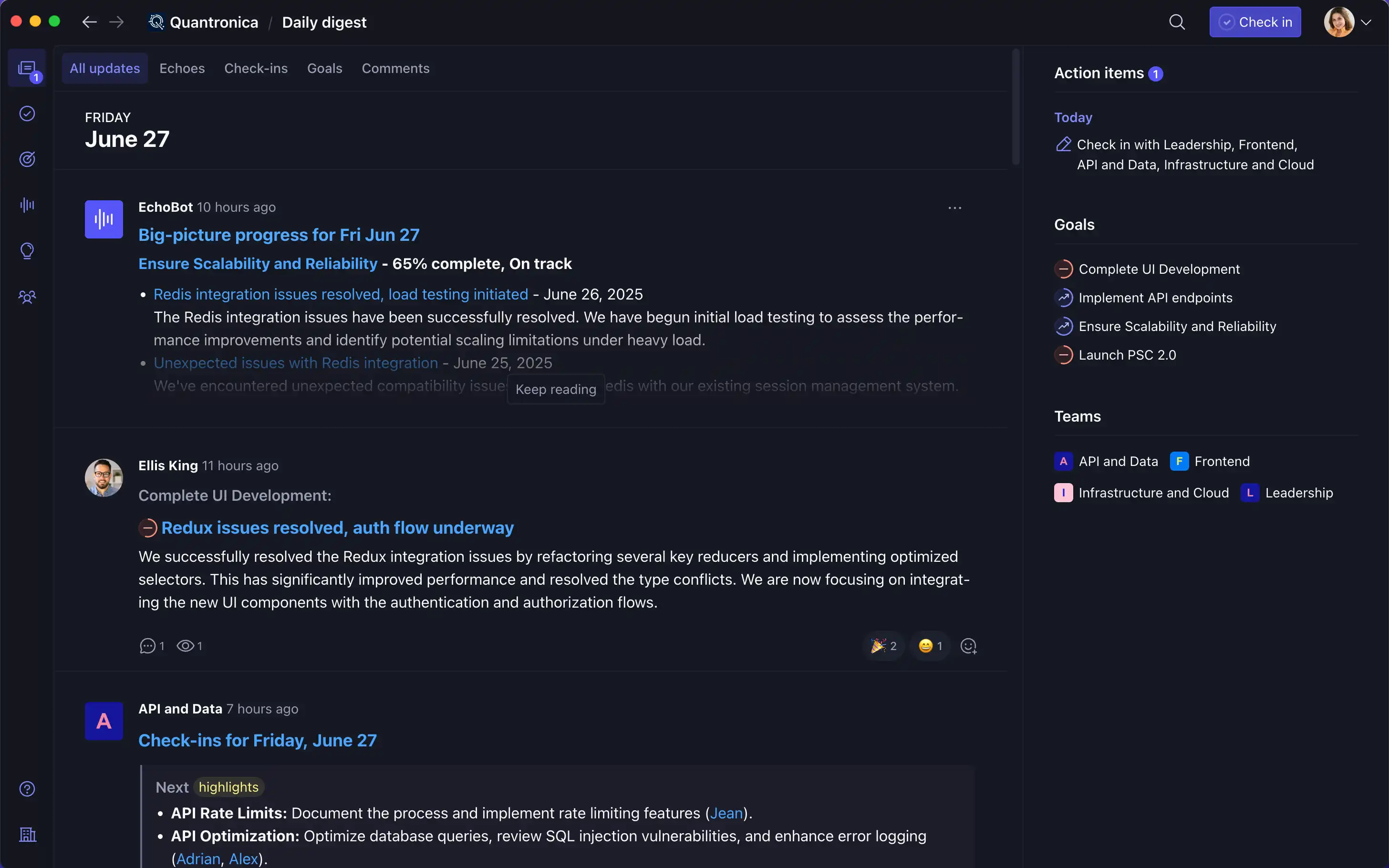Open the Check-ins sidebar icon
This screenshot has width=1389, height=868.
pyautogui.click(x=27, y=114)
